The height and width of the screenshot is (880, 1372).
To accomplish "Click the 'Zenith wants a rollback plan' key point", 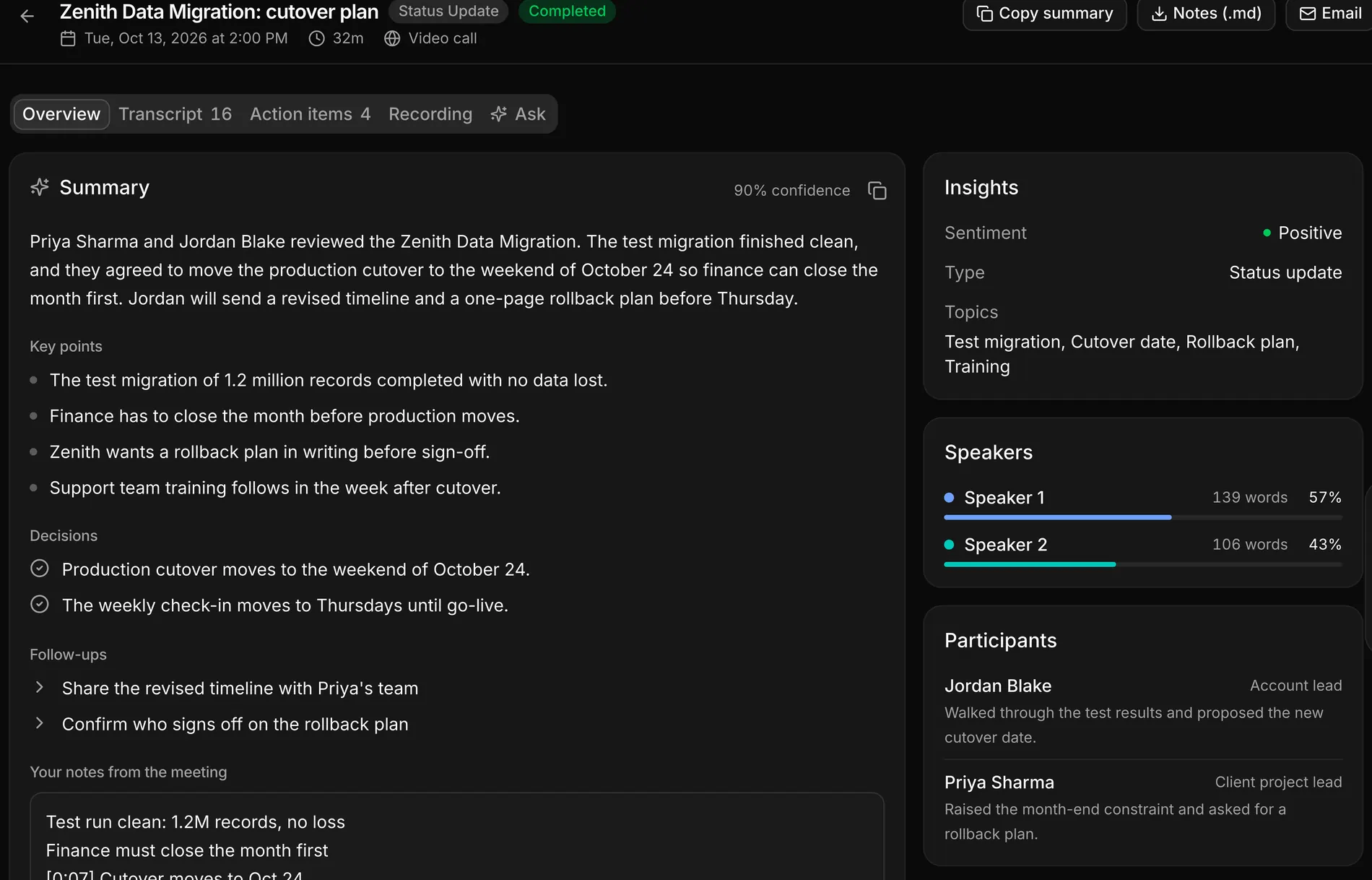I will (269, 452).
